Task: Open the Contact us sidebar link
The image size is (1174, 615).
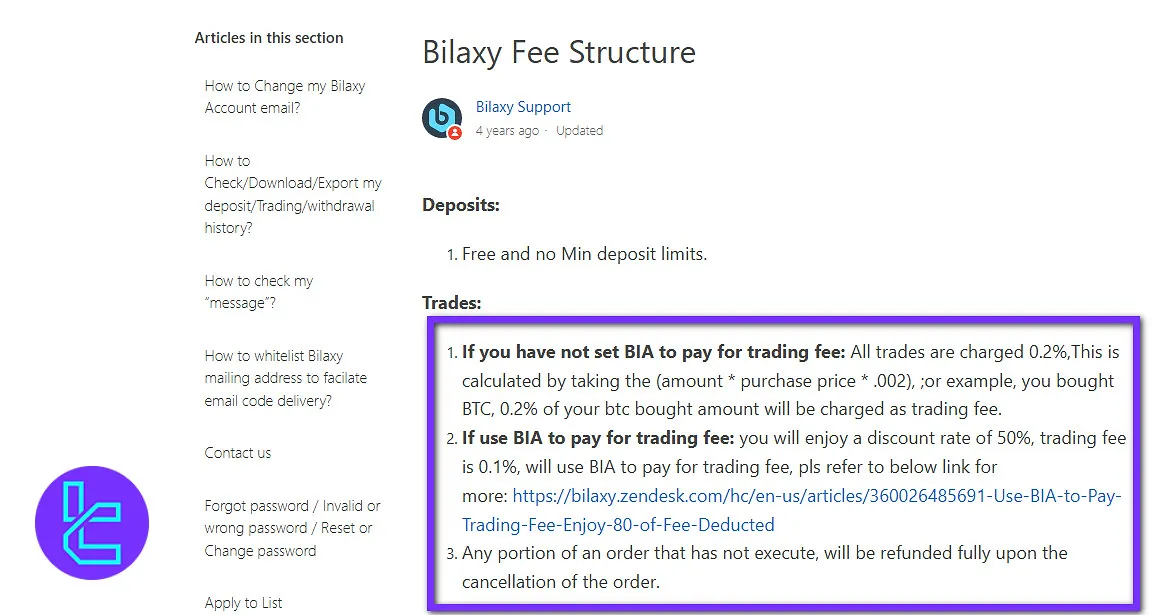Action: click(x=238, y=453)
